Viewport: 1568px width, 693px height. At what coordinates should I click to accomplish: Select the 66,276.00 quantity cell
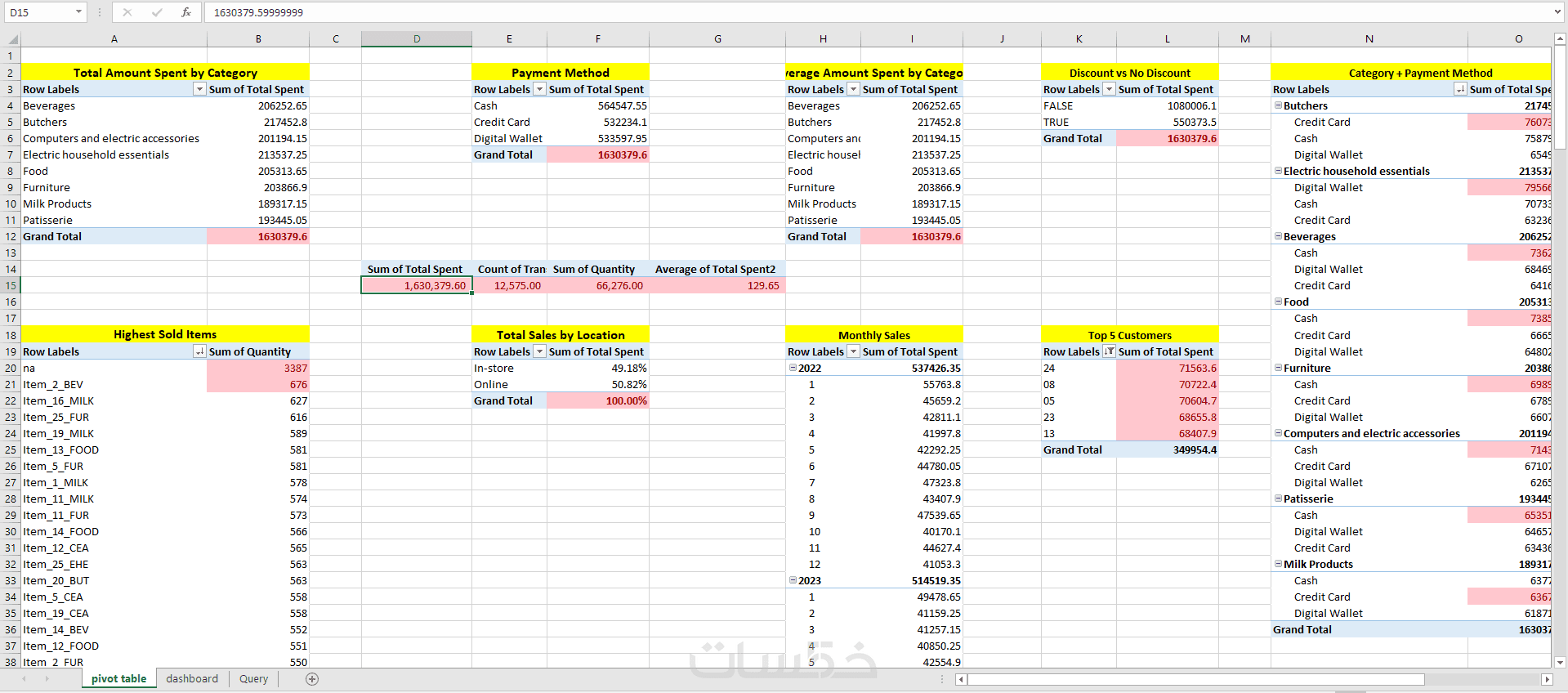coord(598,285)
